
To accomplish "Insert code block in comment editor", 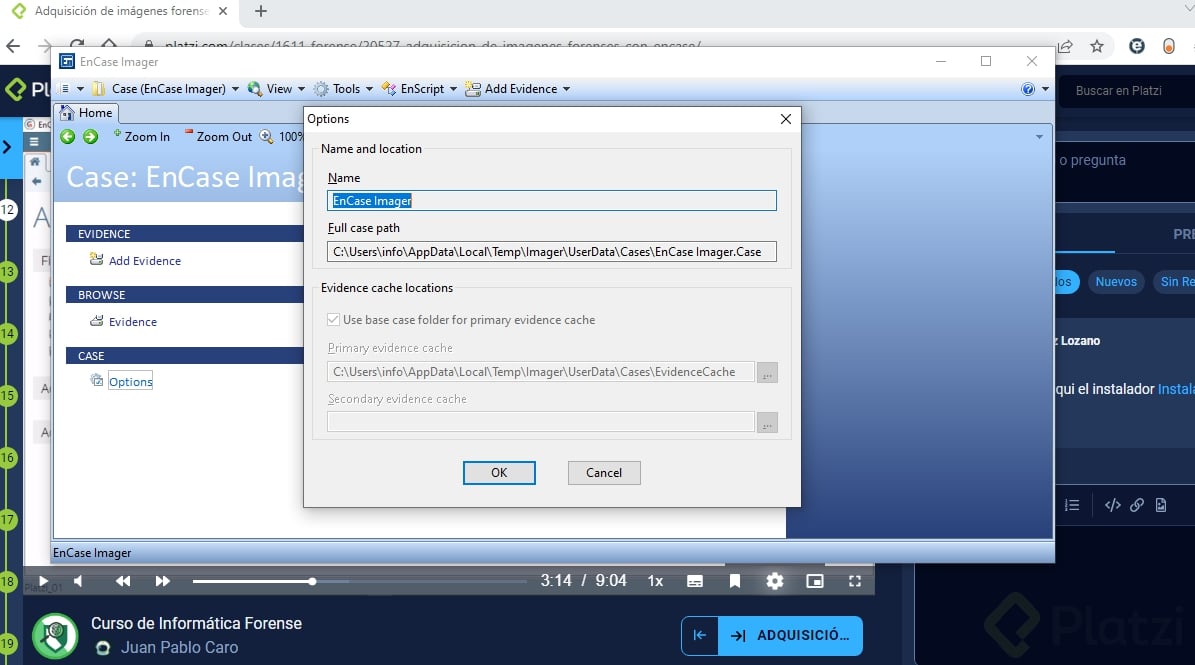I will (1113, 505).
